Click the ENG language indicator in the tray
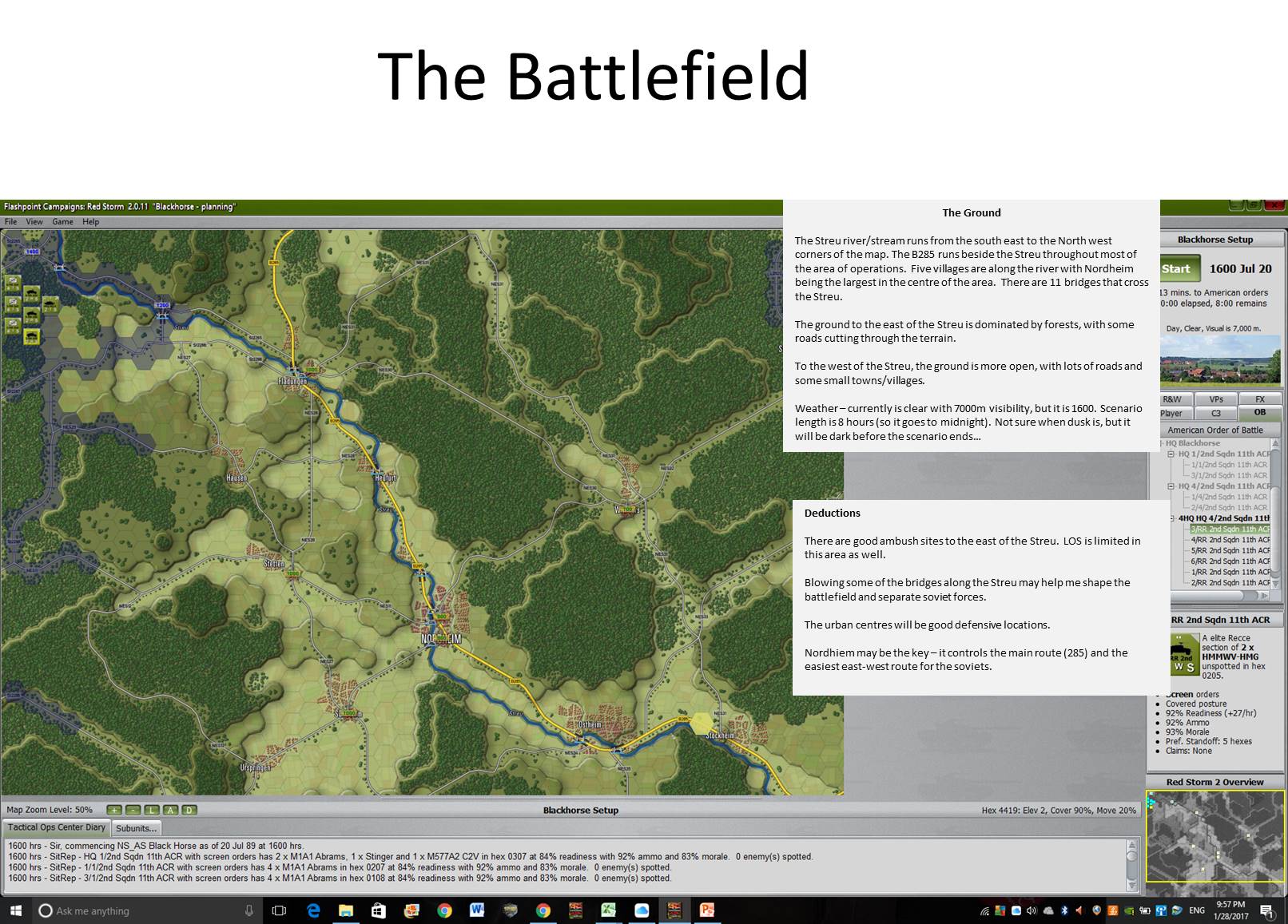This screenshot has height=924, width=1288. tap(1197, 910)
